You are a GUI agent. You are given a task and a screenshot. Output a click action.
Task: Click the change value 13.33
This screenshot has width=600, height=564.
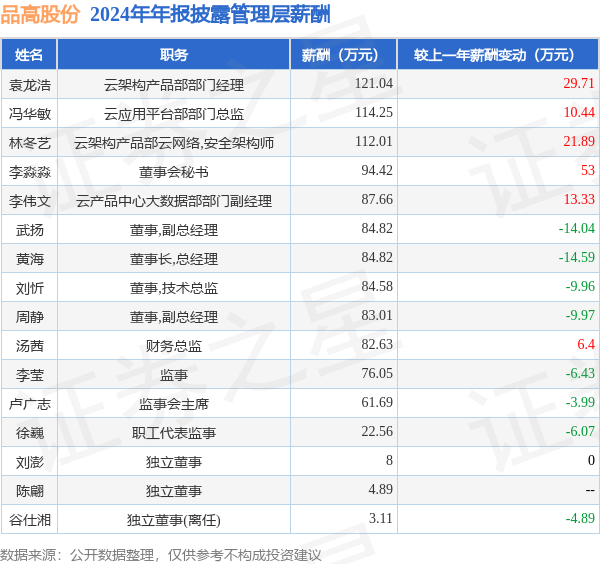coord(579,200)
